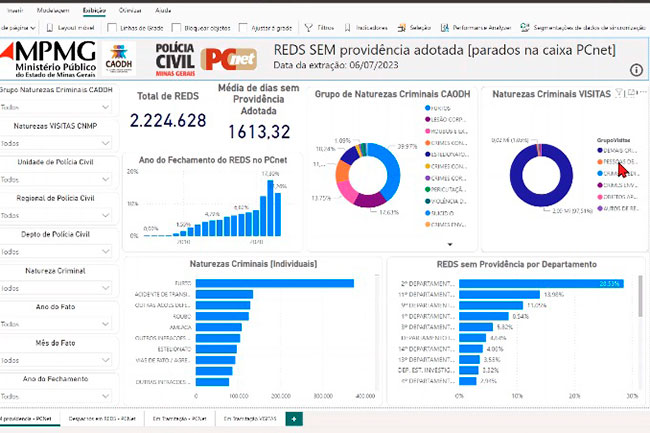Screen dimensions: 650x433
Task: Open the Otimizar ribbon tab
Action: (130, 10)
